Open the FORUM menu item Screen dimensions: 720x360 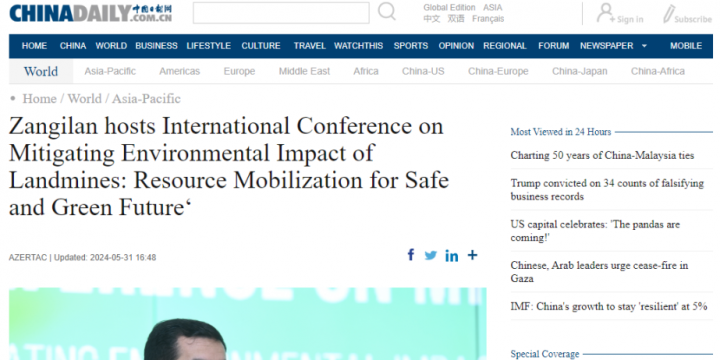pyautogui.click(x=553, y=46)
